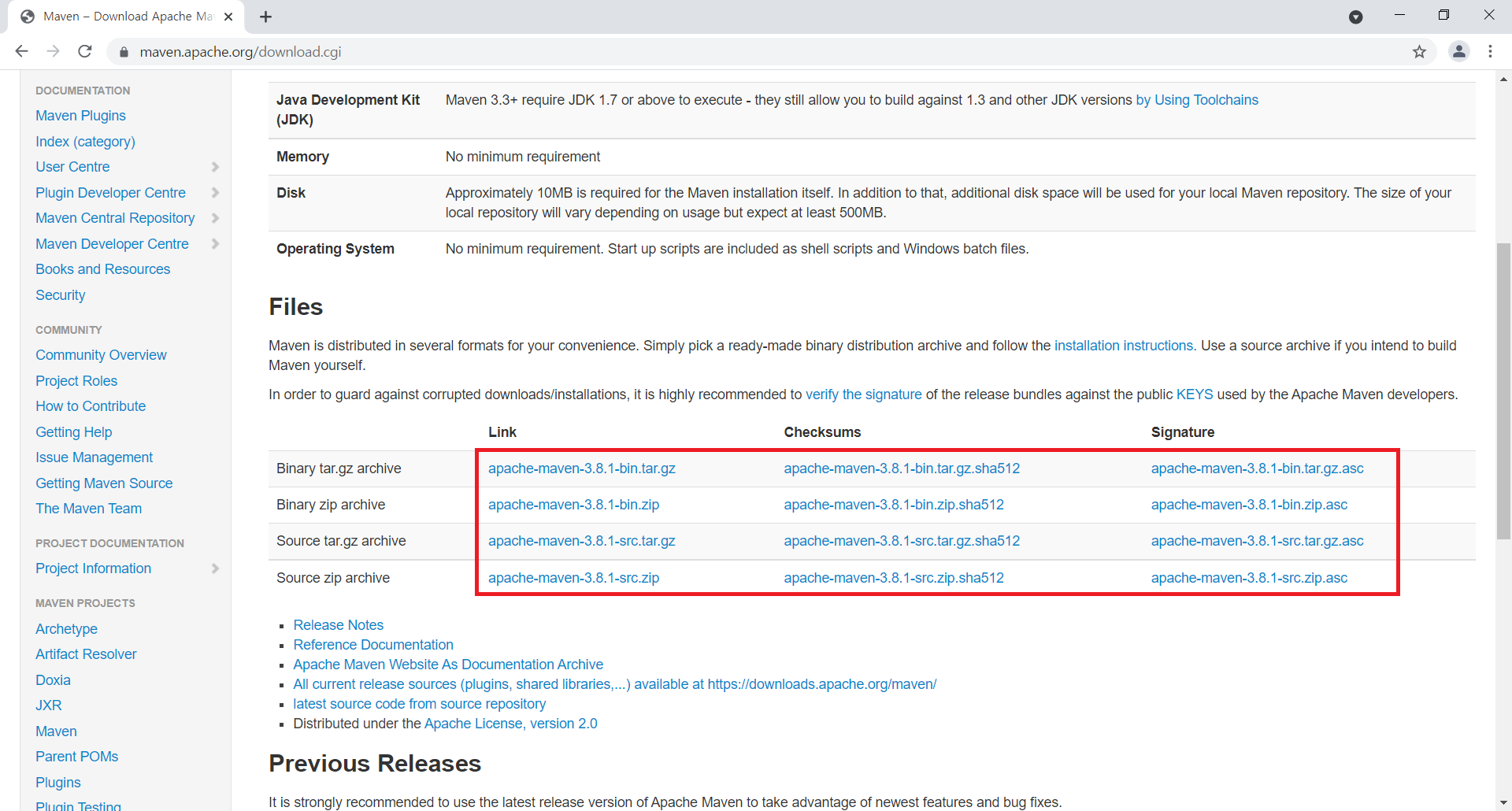Screen dimensions: 1512x811
Task: Open the Release Notes link
Action: 338,625
